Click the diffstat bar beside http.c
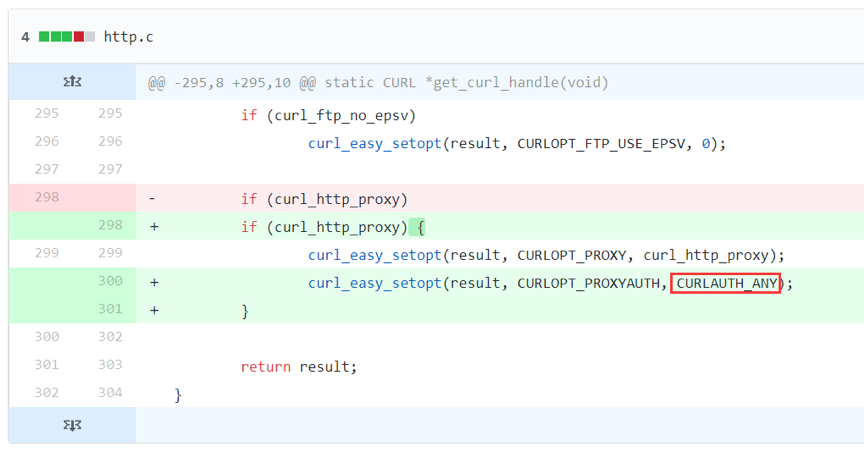Image resolution: width=864 pixels, height=456 pixels. 67,37
